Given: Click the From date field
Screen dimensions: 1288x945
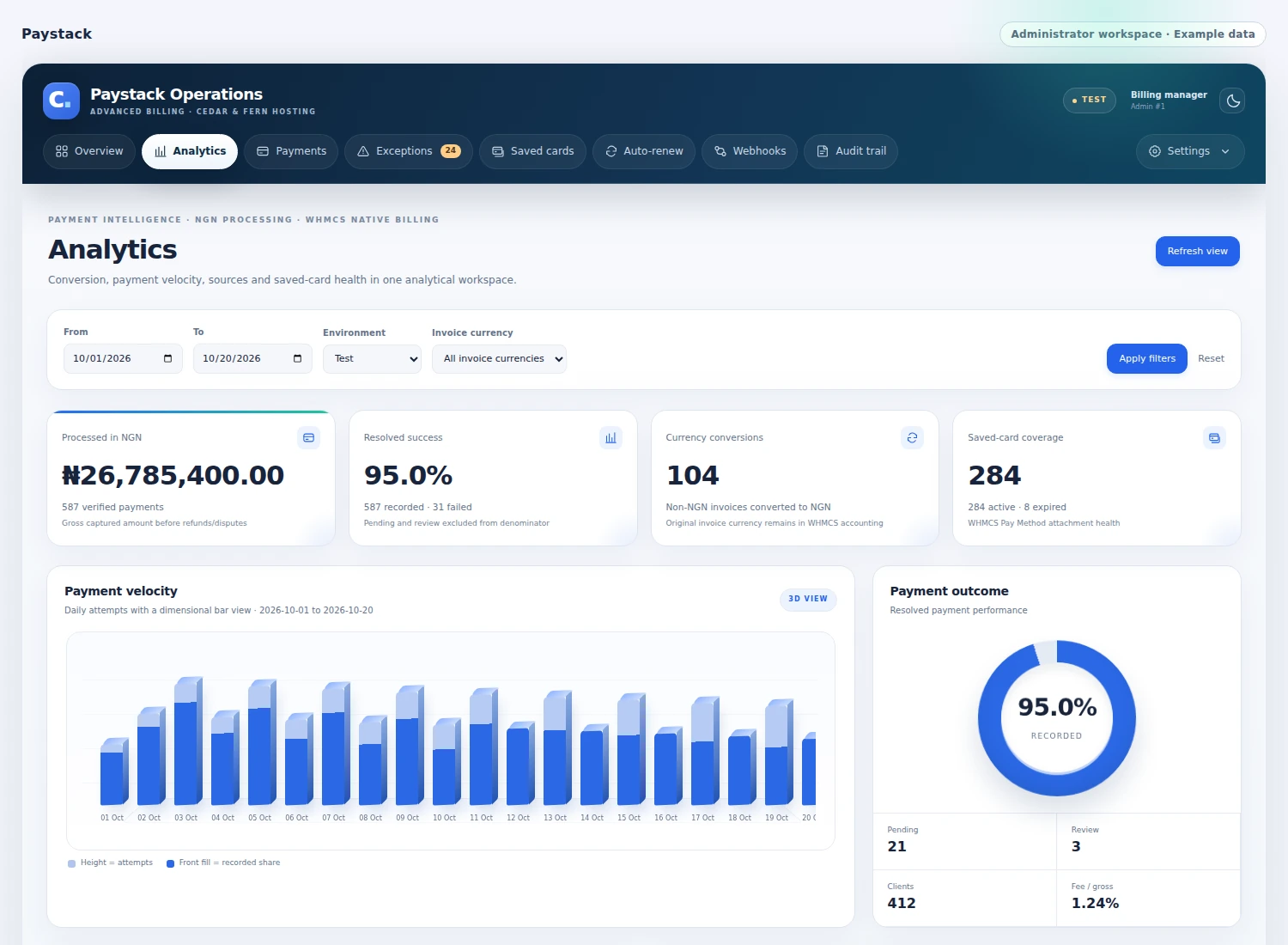Looking at the screenshot, I should click(x=123, y=358).
